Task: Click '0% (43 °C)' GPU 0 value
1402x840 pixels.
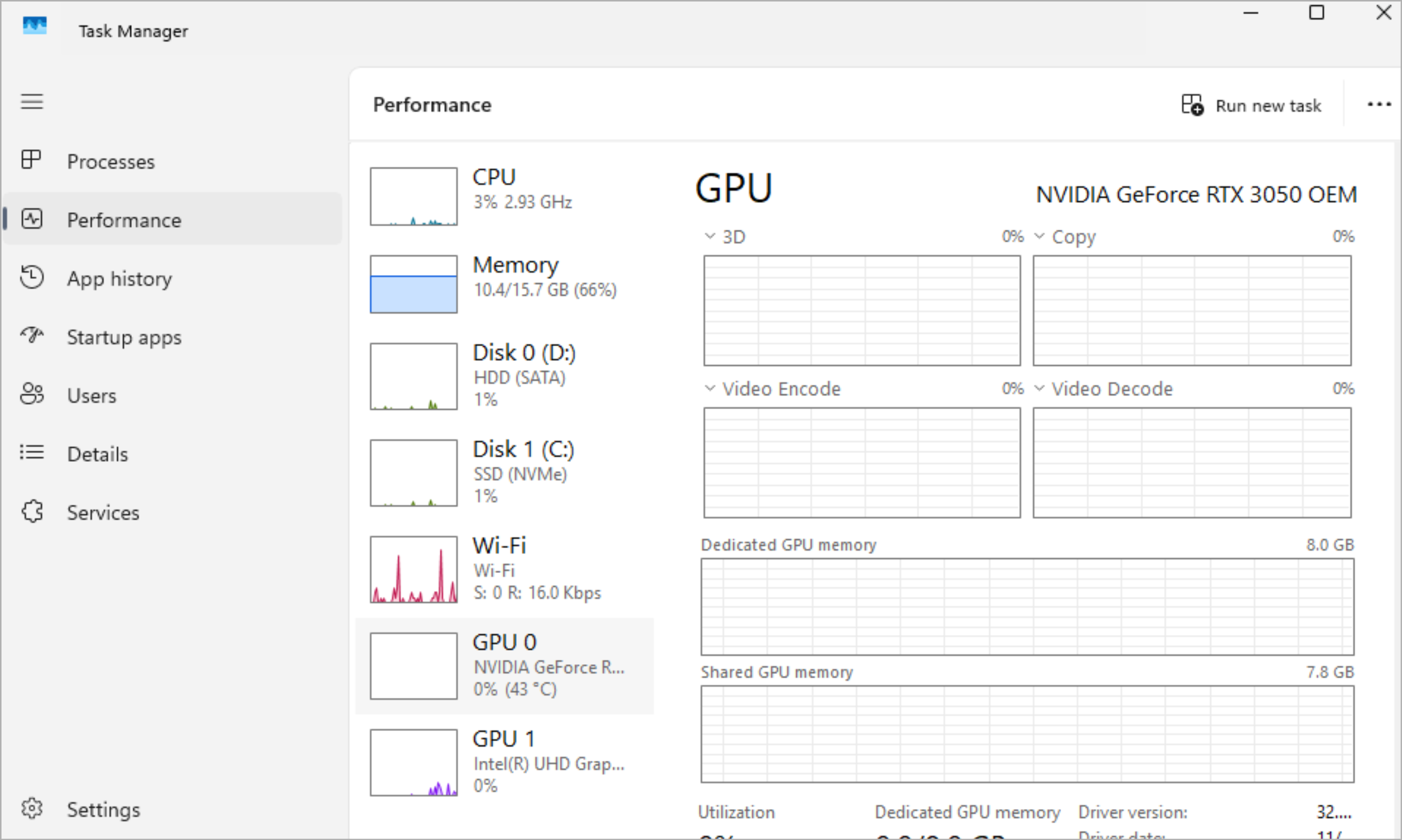Action: pos(515,690)
